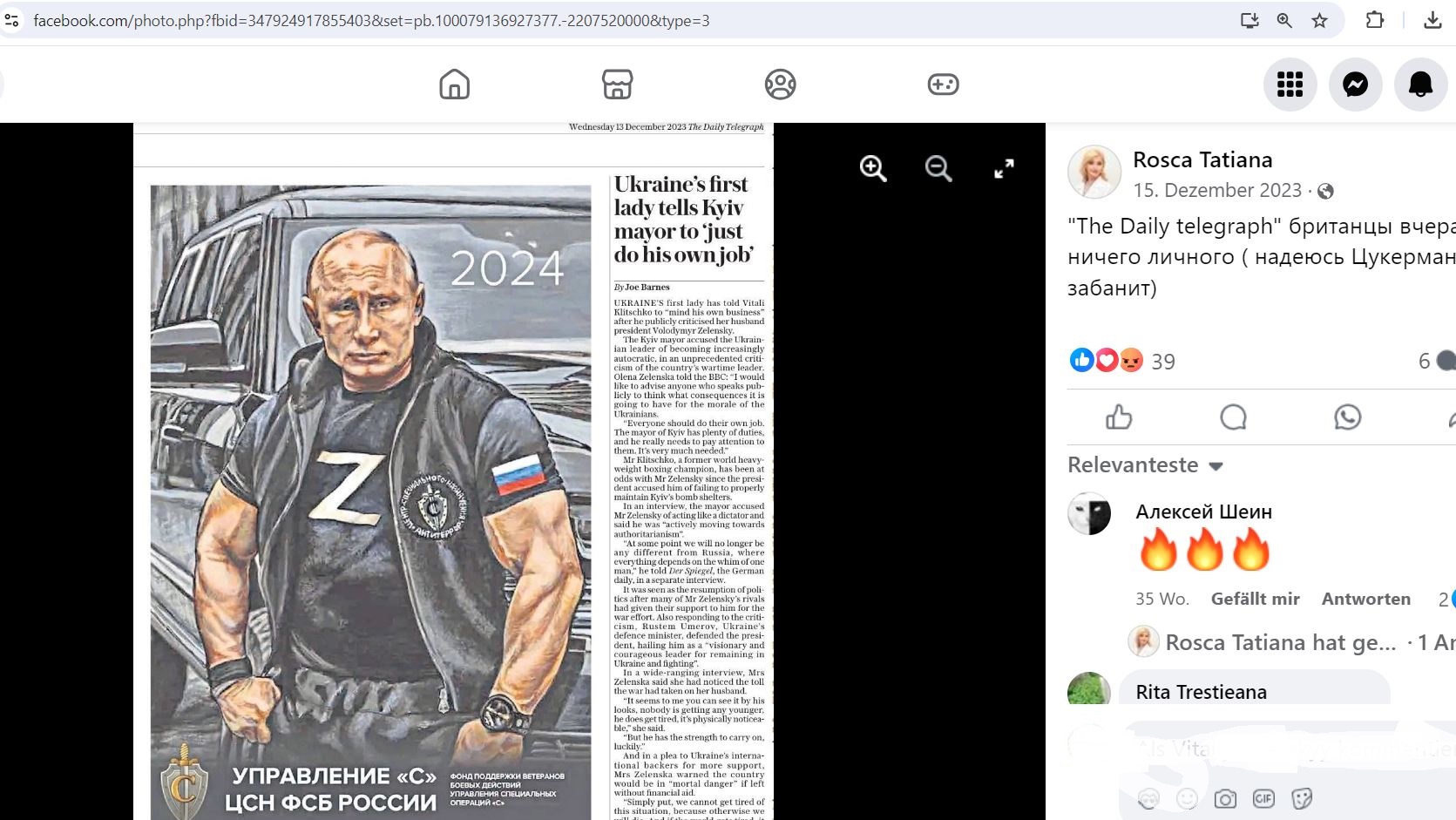Image resolution: width=1456 pixels, height=820 pixels.
Task: Bookmark this page with the star icon
Action: [x=1319, y=20]
